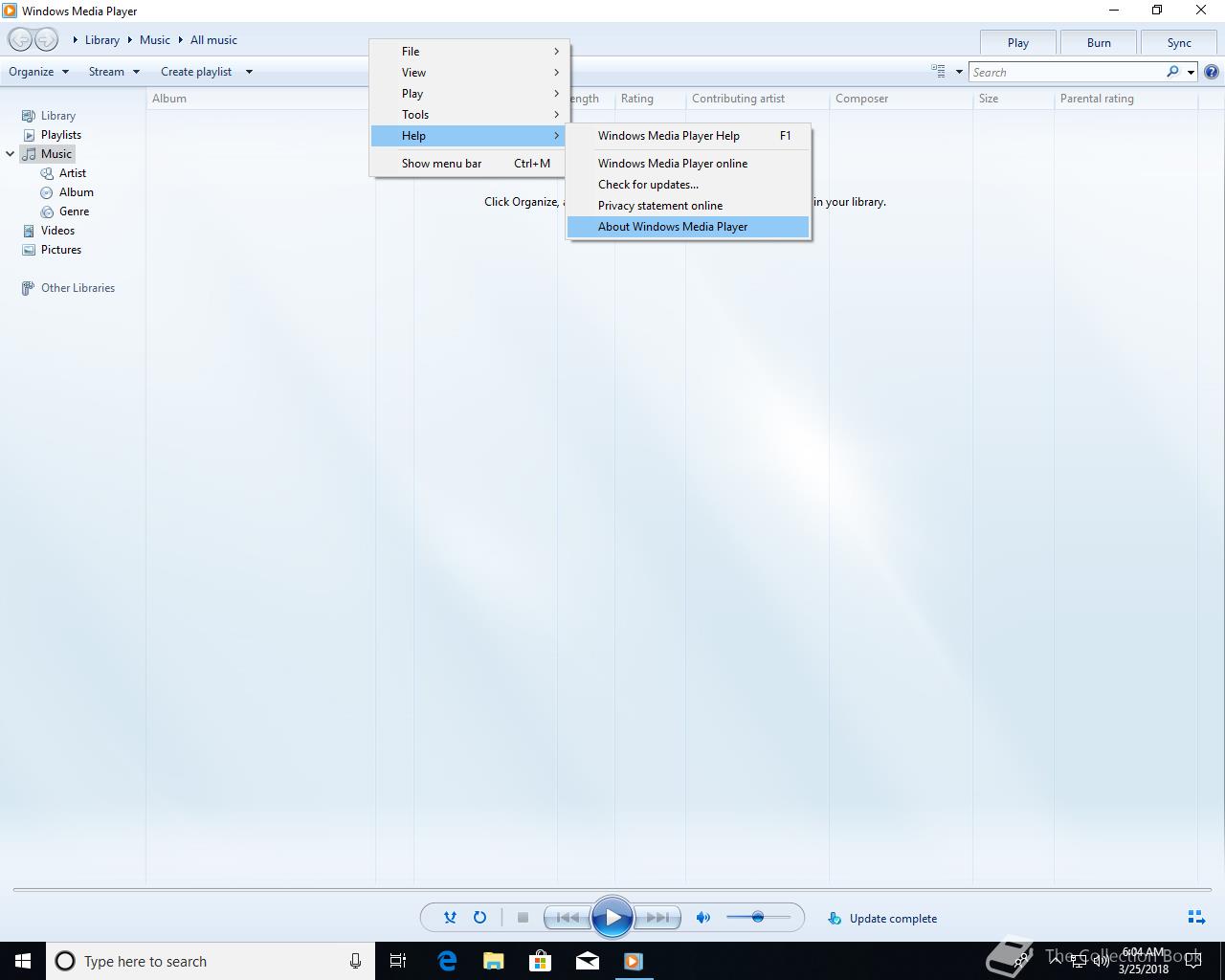Image resolution: width=1225 pixels, height=980 pixels.
Task: Click the playback seek bar
Action: (x=612, y=889)
